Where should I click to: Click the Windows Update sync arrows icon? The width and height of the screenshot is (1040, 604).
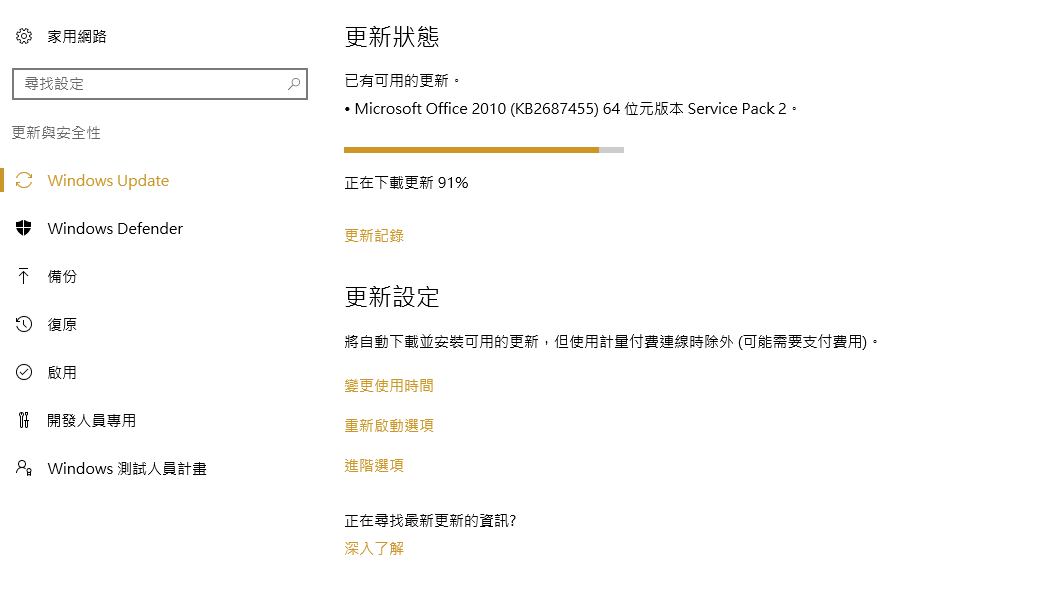(x=24, y=181)
